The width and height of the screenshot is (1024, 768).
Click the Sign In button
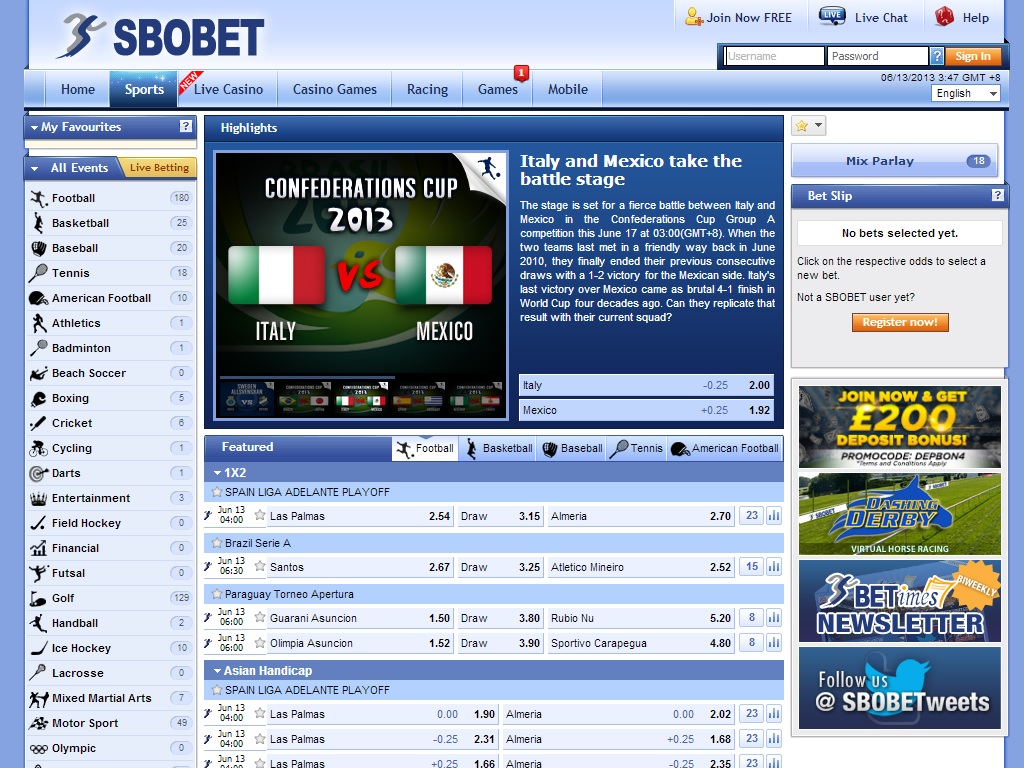972,56
